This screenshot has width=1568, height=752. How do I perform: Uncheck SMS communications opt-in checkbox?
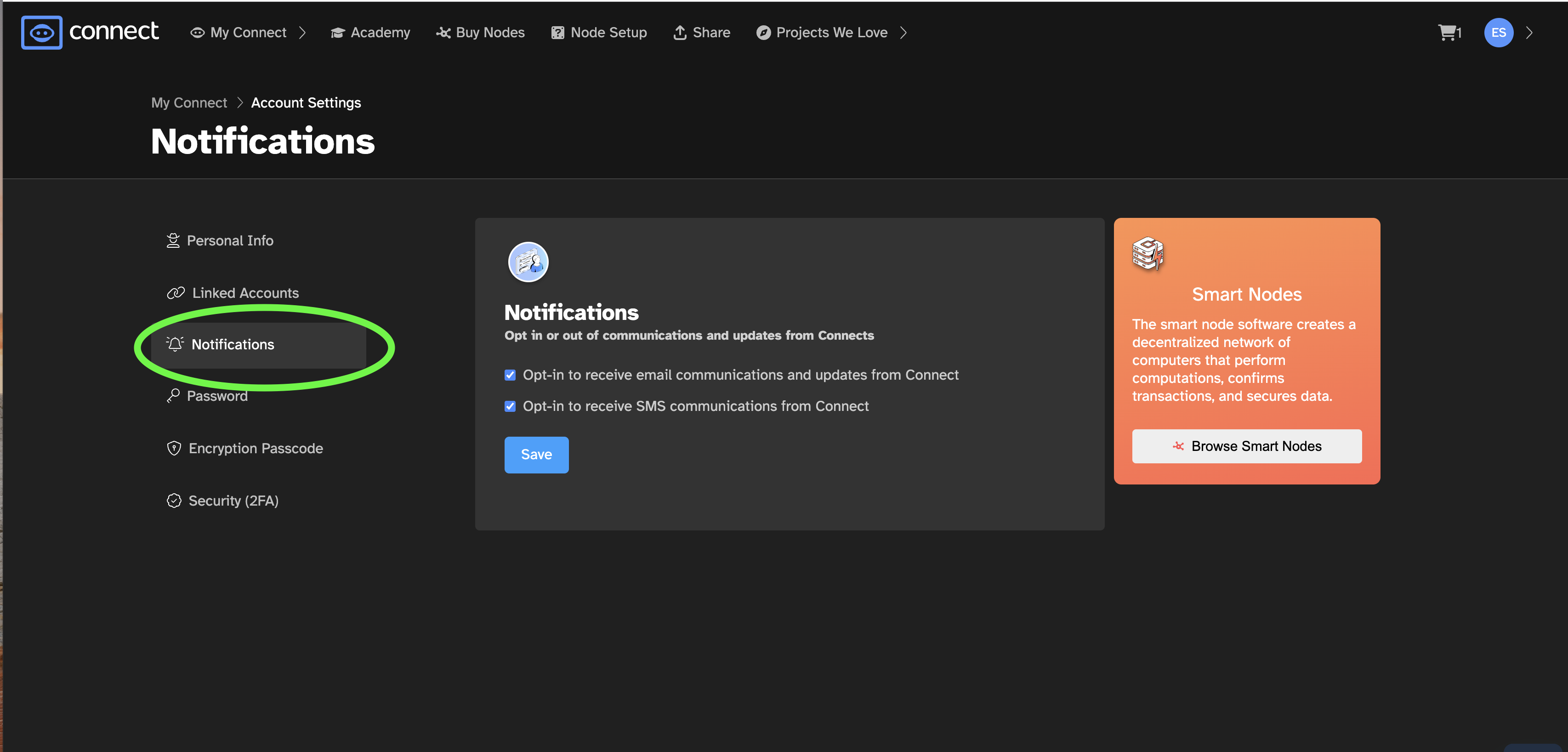510,406
